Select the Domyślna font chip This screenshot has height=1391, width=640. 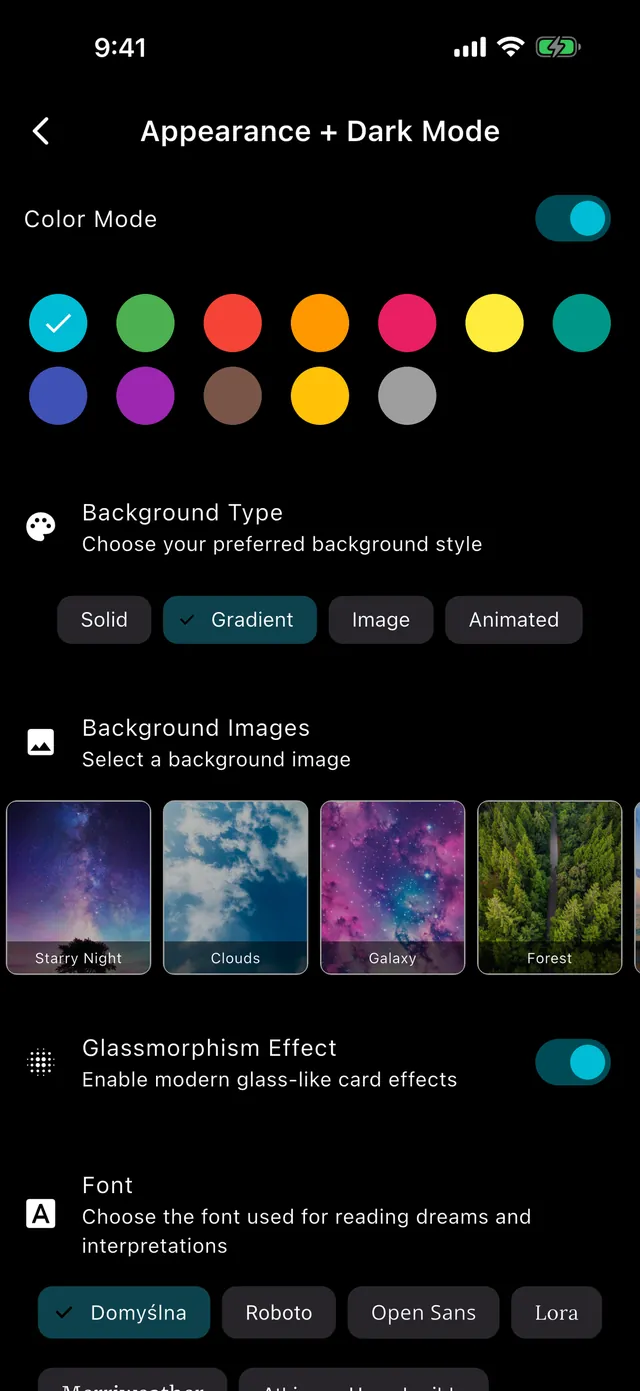[124, 1313]
